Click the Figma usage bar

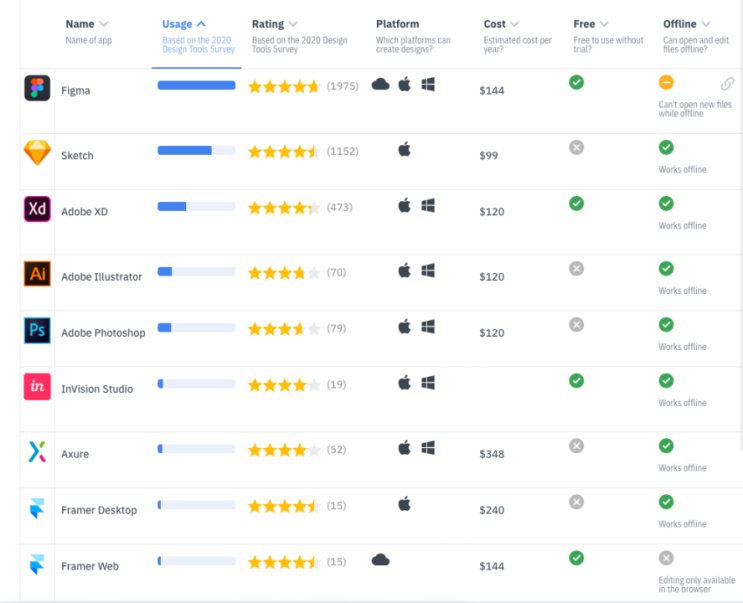[x=196, y=85]
